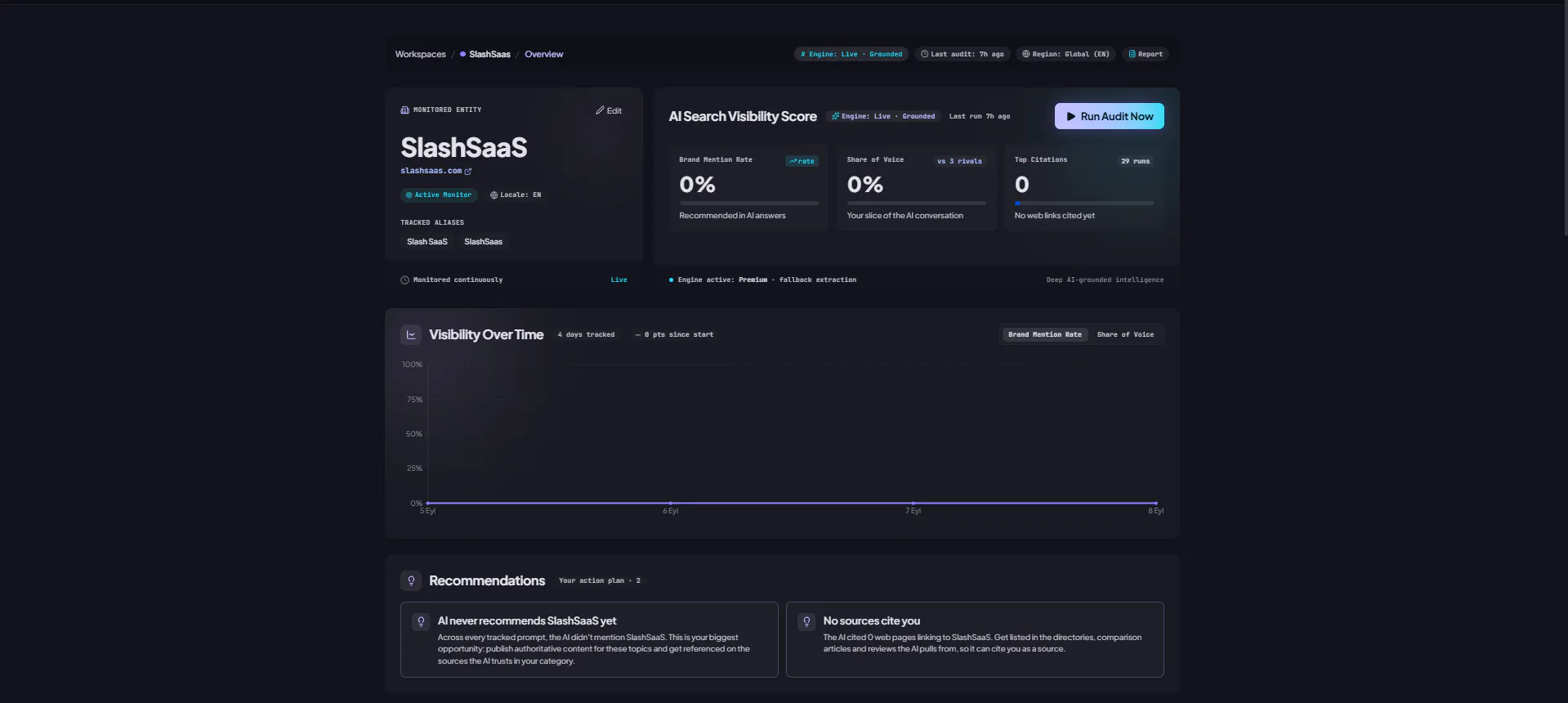
Task: Click the globe icon beside Locale: EN
Action: pos(494,195)
